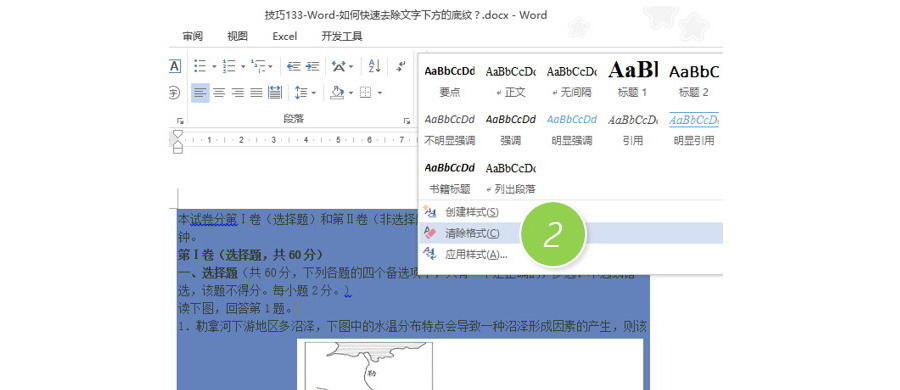Expand Asian layout dropdown arrow
Image resolution: width=900 pixels, height=390 pixels.
click(351, 67)
